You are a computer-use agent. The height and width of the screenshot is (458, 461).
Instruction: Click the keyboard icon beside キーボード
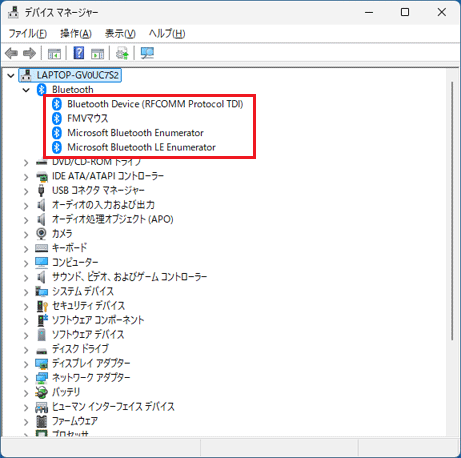pos(41,248)
